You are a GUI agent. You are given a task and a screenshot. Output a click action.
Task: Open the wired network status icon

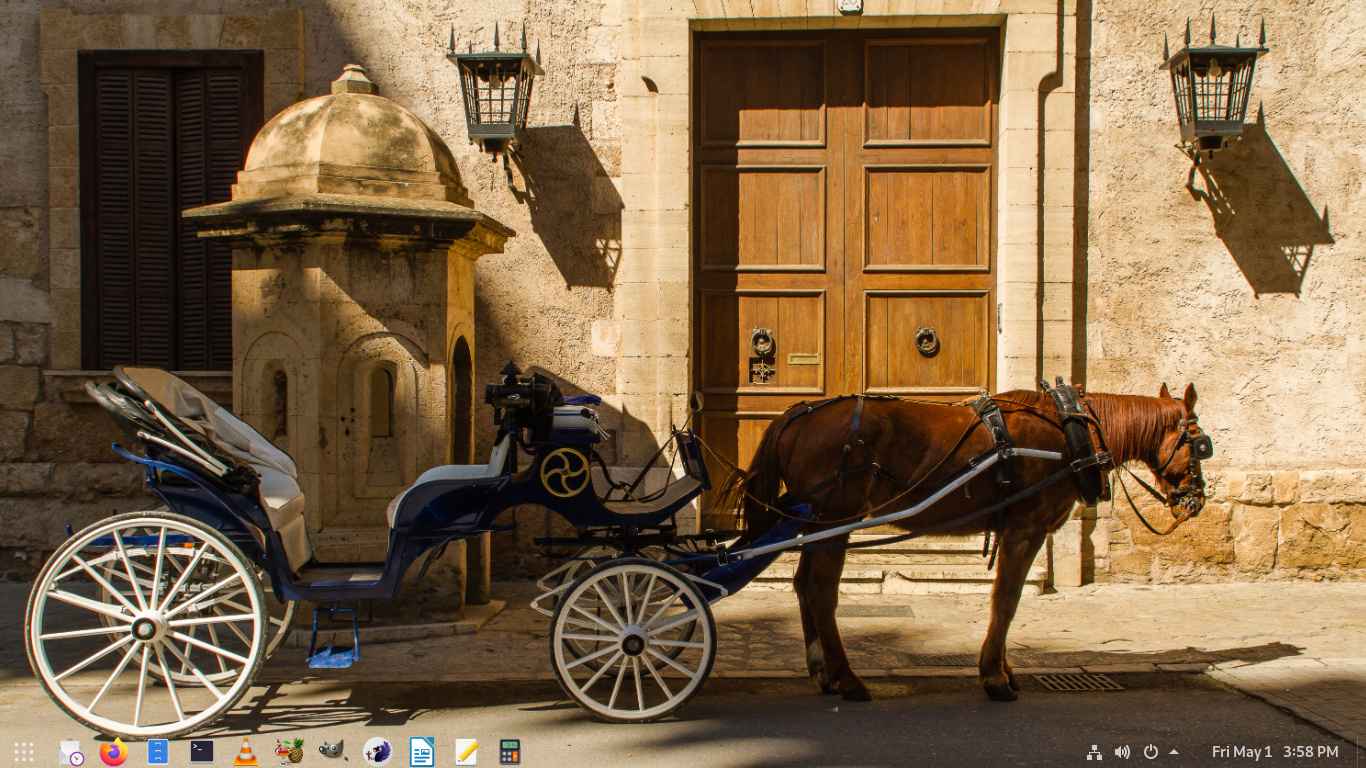point(1094,752)
